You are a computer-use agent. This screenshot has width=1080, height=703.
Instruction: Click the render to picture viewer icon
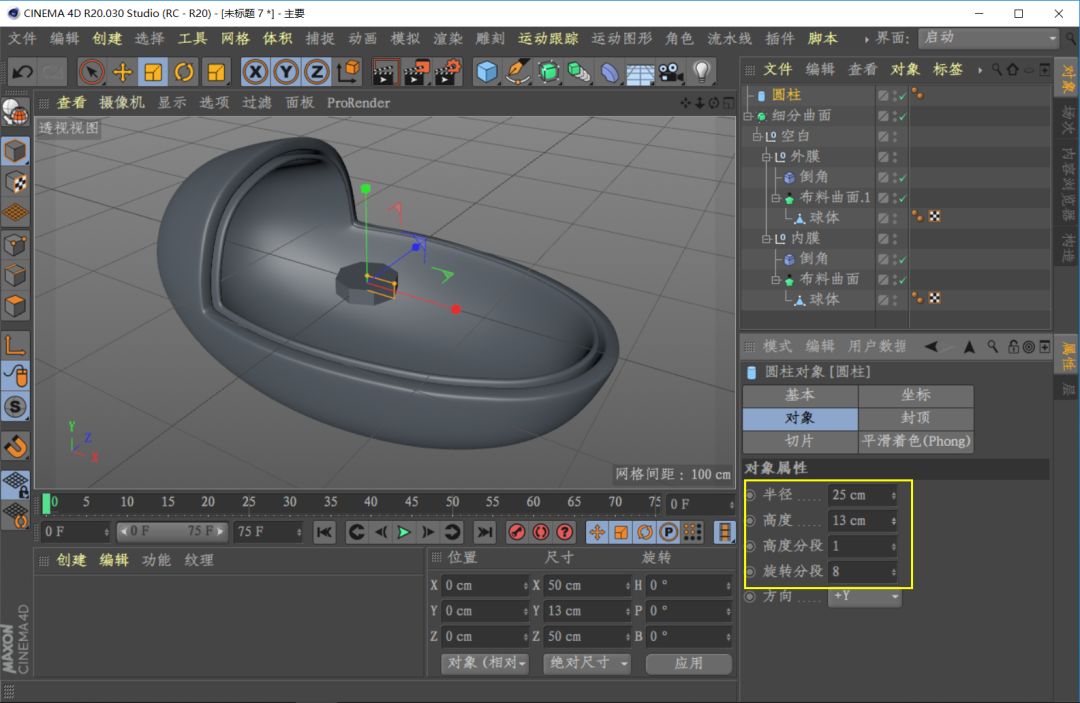(418, 72)
